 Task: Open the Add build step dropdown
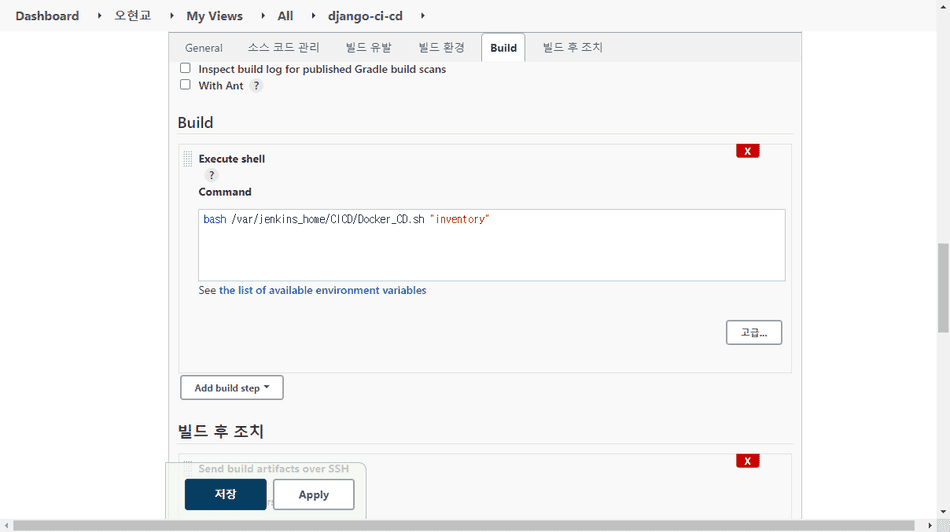coord(231,388)
